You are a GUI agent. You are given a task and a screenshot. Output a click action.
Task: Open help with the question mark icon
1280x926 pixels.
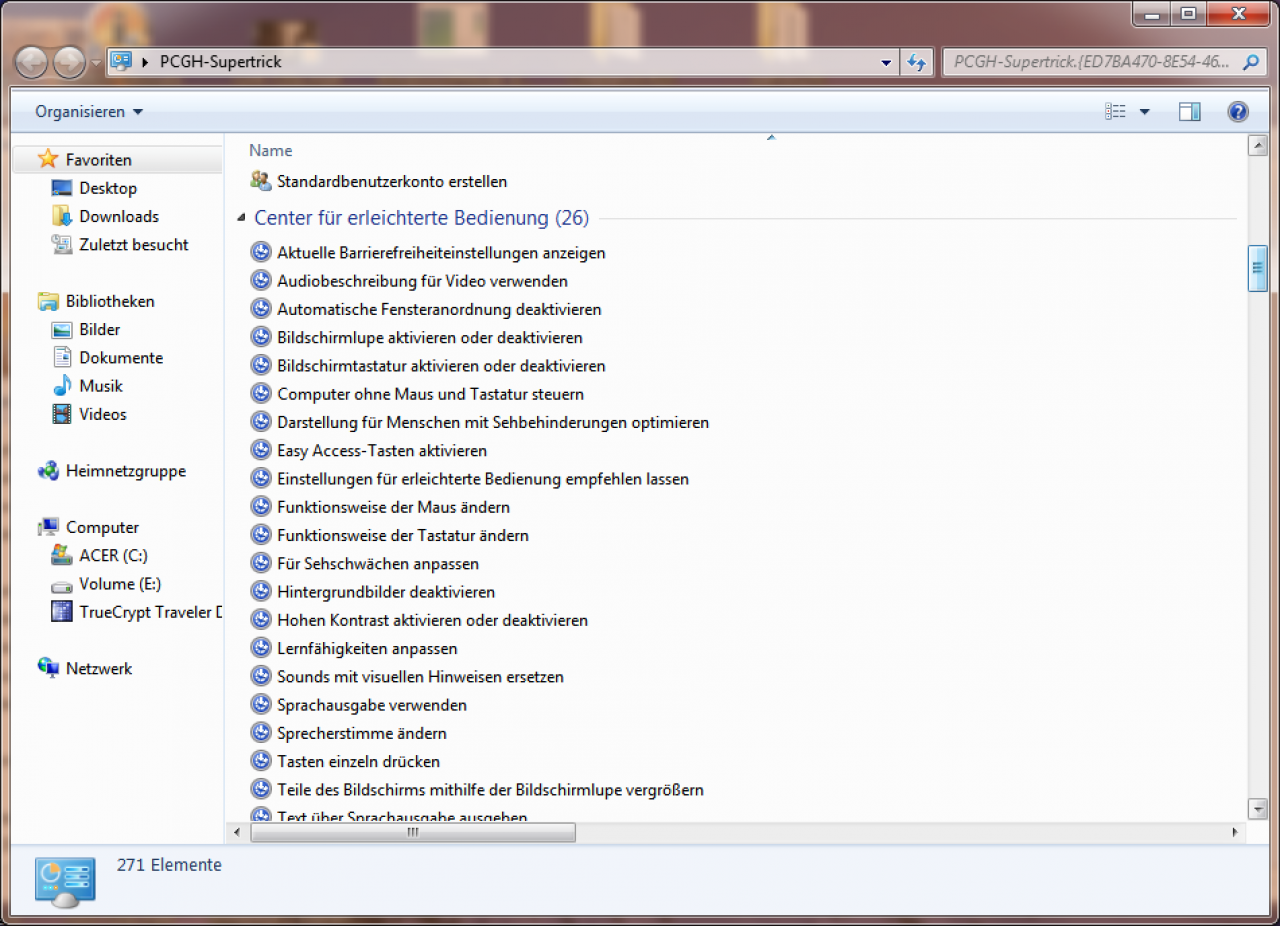1238,112
